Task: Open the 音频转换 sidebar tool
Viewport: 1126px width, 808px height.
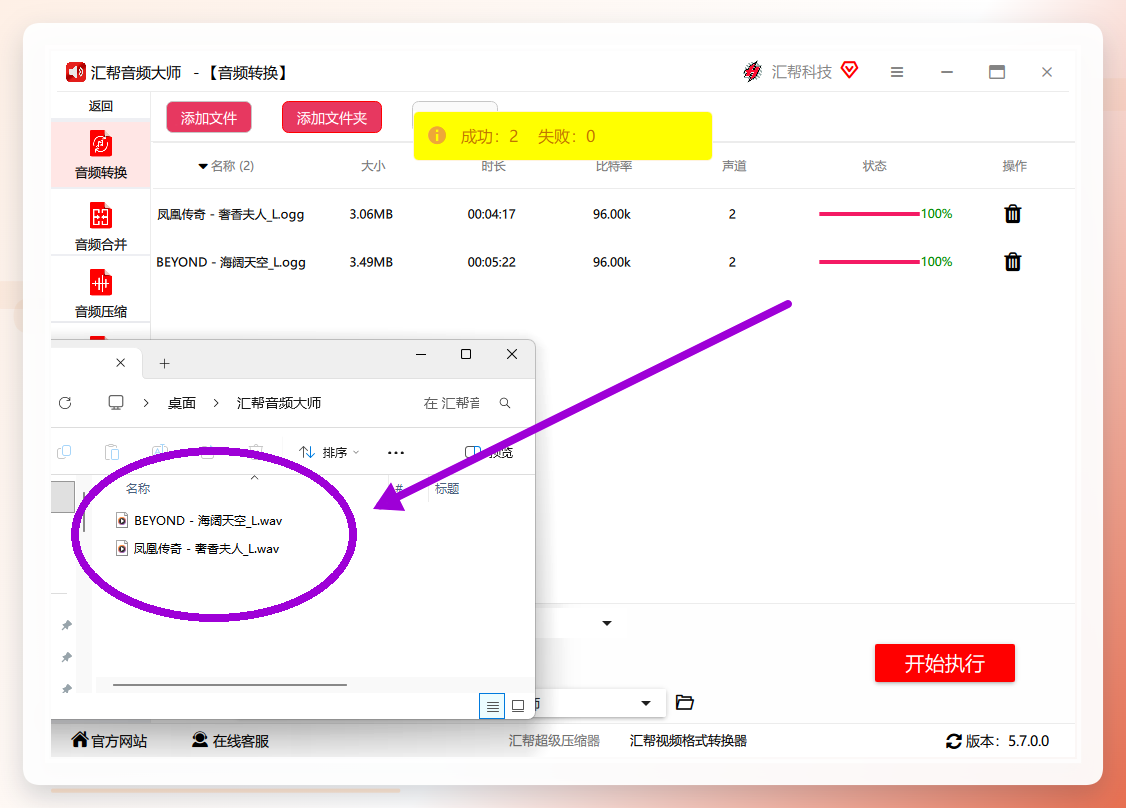Action: pyautogui.click(x=101, y=155)
